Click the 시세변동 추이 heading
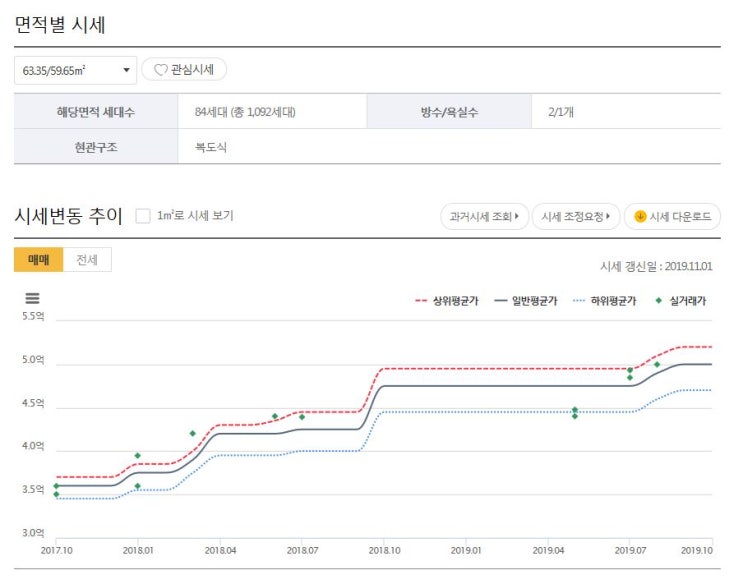 (x=69, y=216)
